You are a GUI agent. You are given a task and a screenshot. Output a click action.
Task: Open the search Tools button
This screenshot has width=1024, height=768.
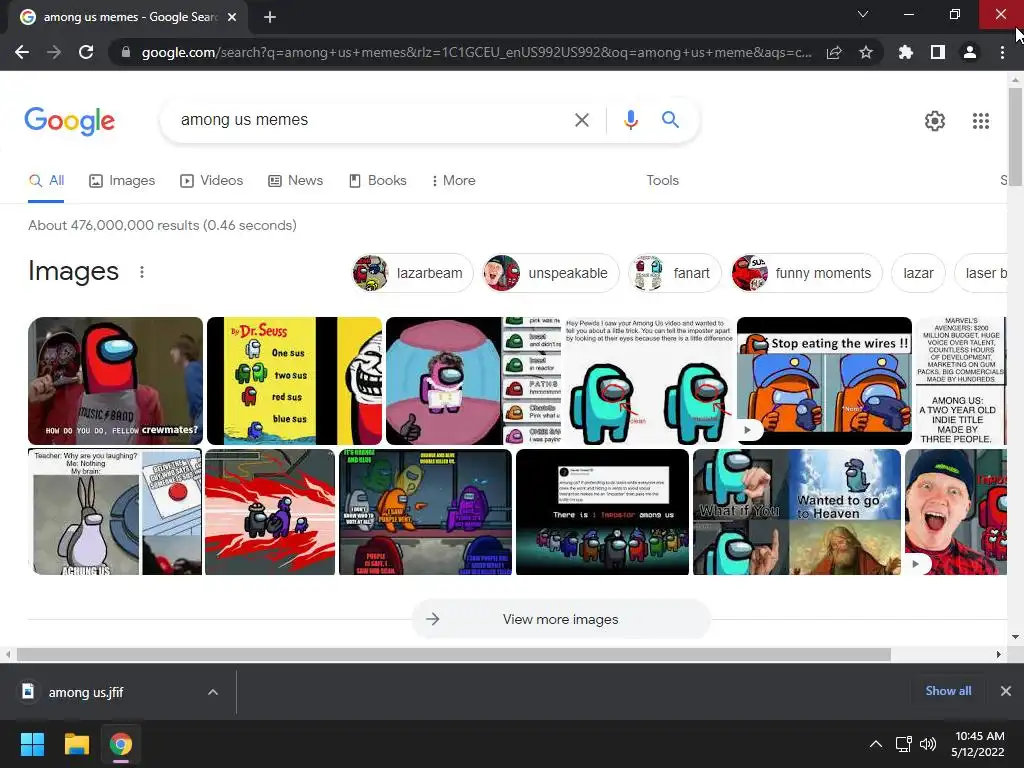(662, 181)
